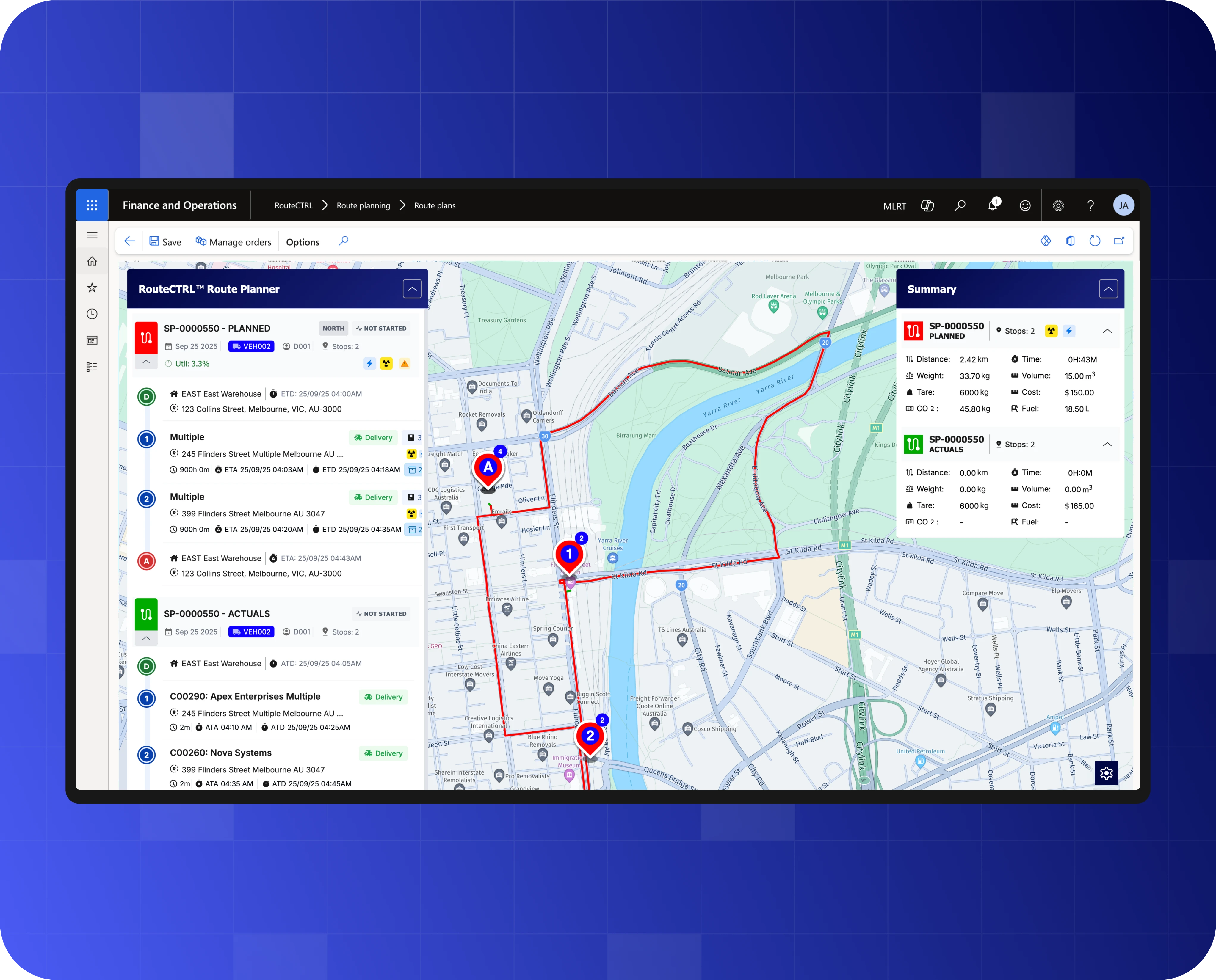
Task: Click the Route plans breadcrumb
Action: 435,205
